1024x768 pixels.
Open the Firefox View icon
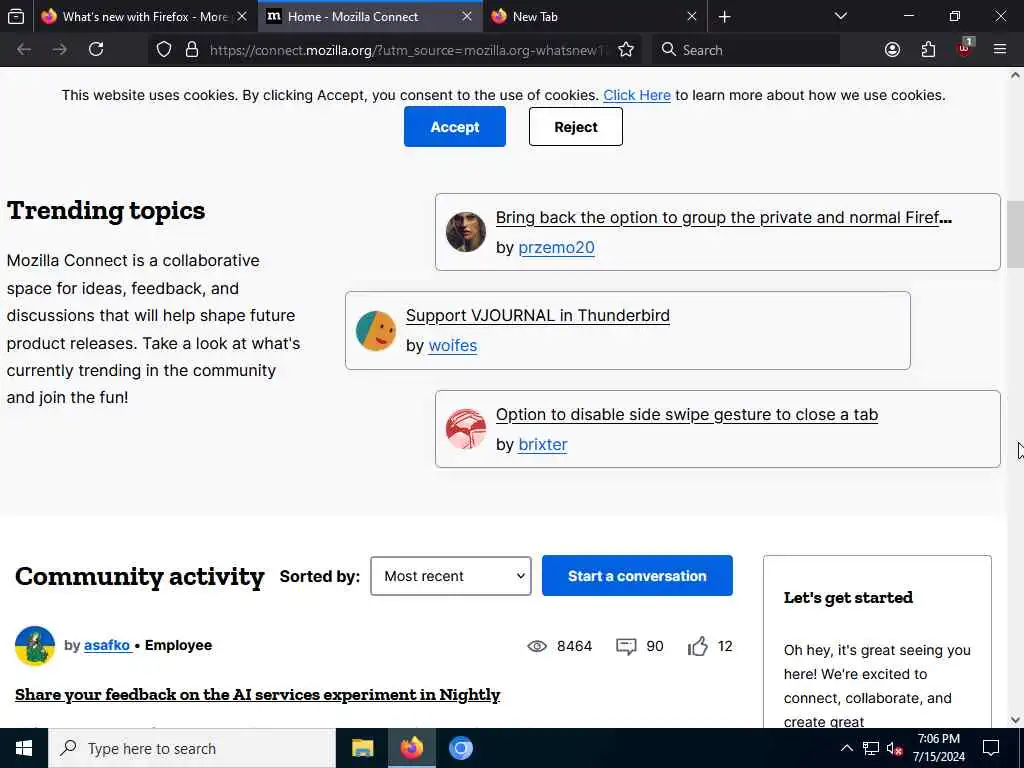point(16,17)
